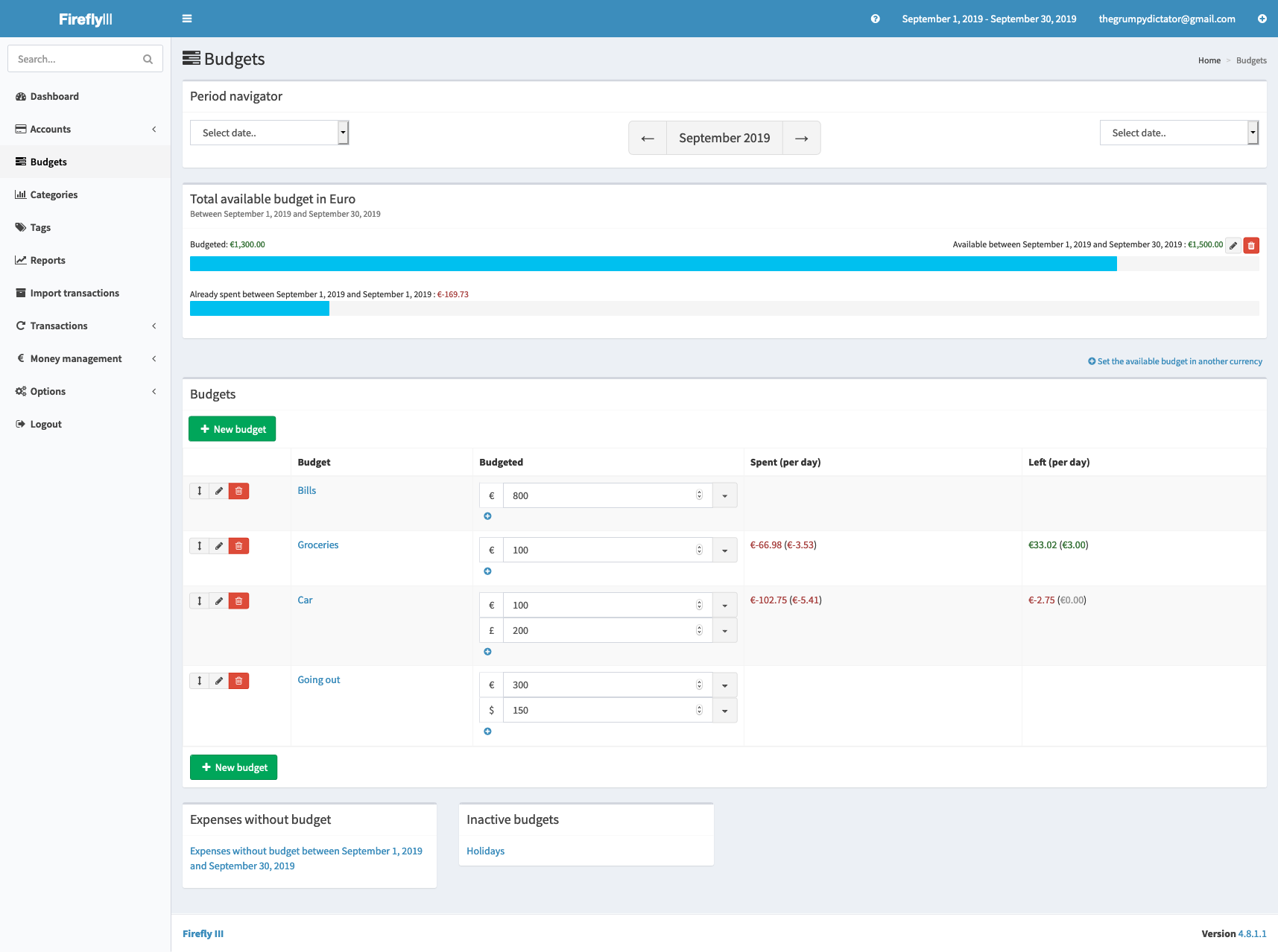
Task: Add another currency limit under Going out
Action: (487, 732)
